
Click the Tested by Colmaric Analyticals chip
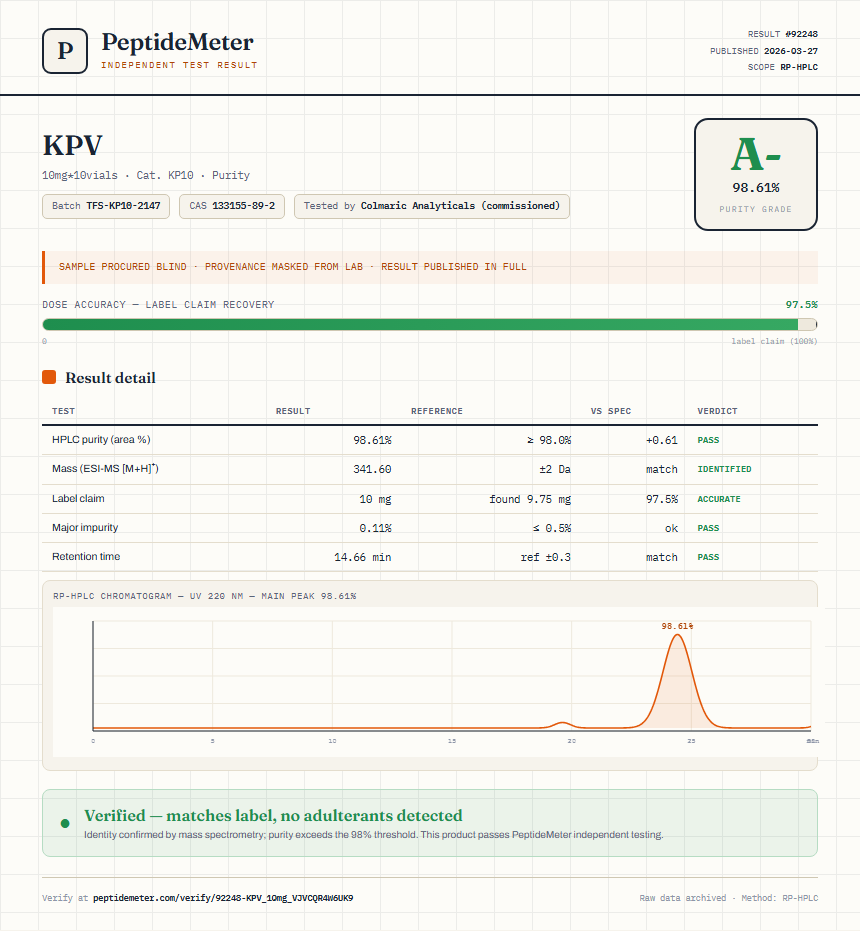[432, 206]
